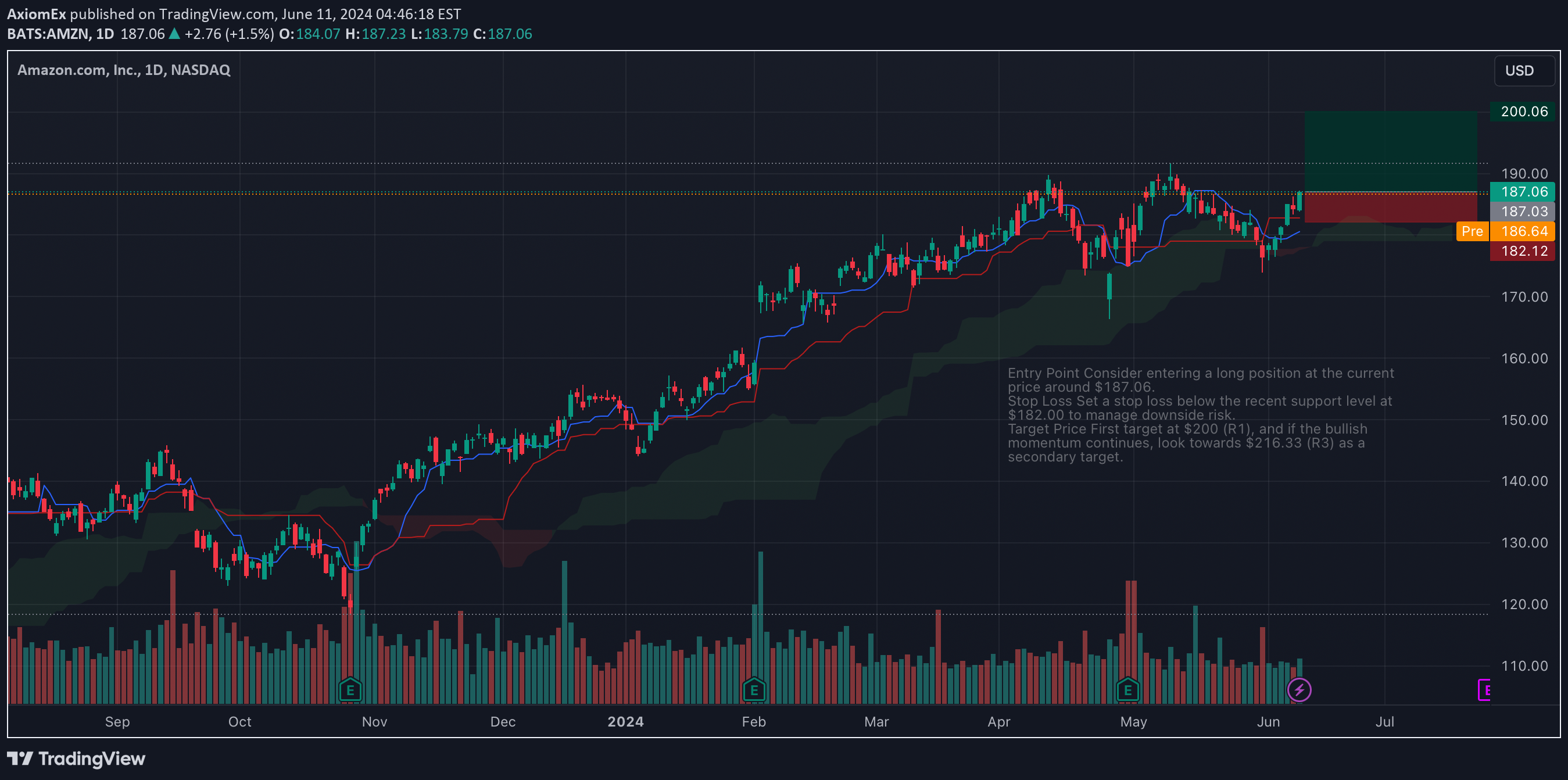1568x780 pixels.
Task: Click the BATS:AMZN, 1D symbol text
Action: (x=60, y=34)
